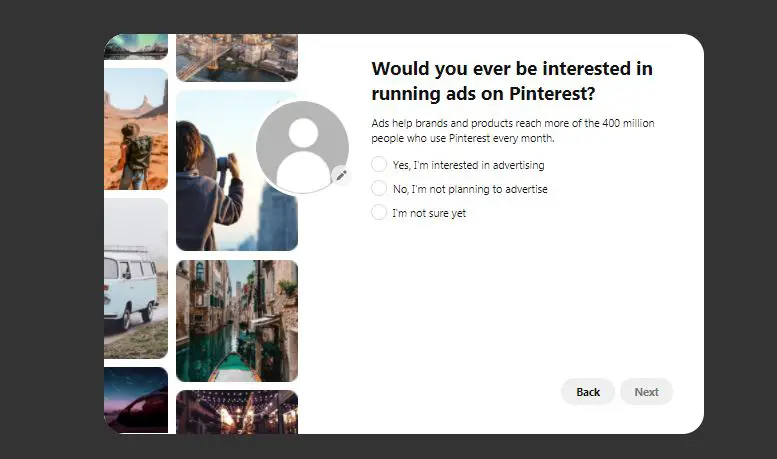The width and height of the screenshot is (777, 459).
Task: Select "Yes, I'm interested in advertising" radio
Action: [x=379, y=164]
